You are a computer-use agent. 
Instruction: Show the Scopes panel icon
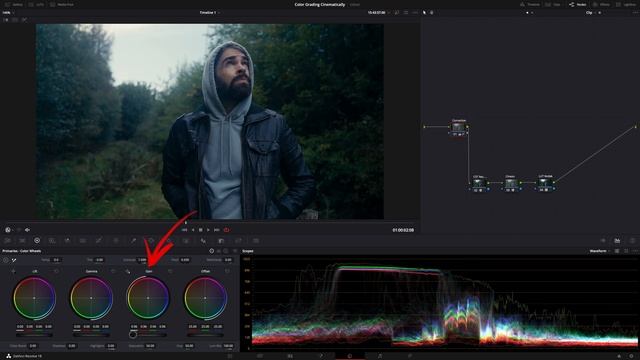[617, 241]
